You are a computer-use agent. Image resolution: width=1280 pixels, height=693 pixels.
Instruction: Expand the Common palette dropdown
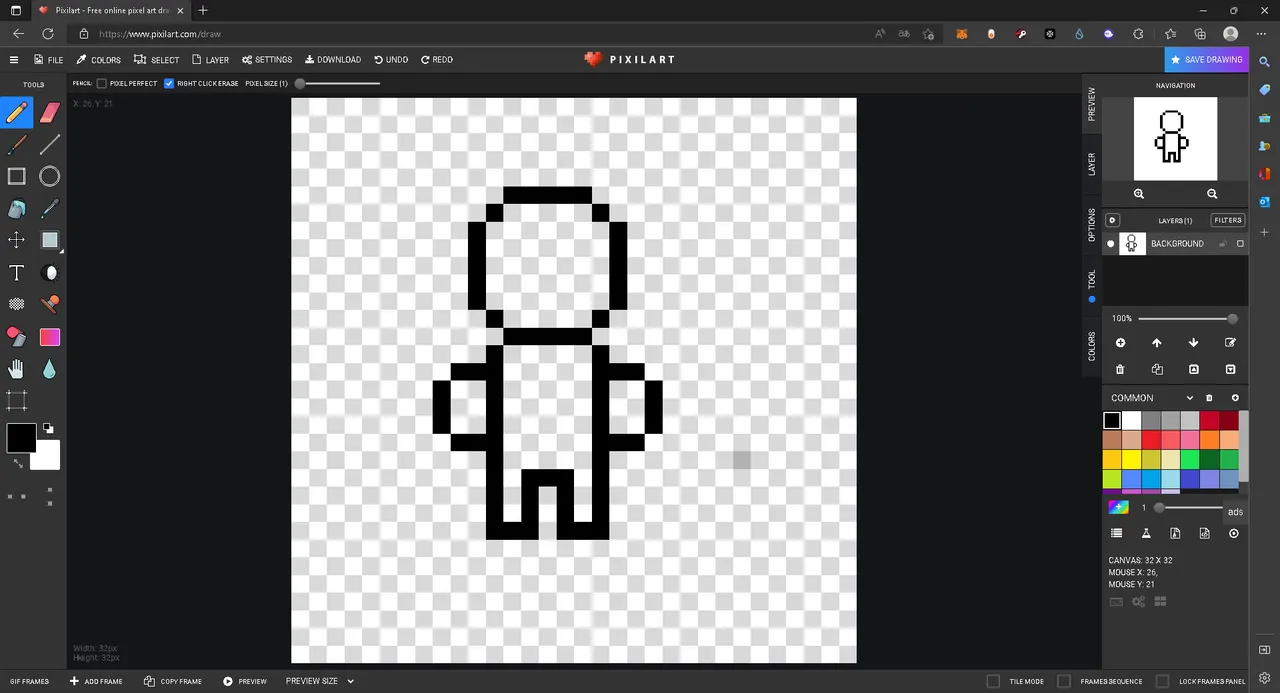point(1189,398)
